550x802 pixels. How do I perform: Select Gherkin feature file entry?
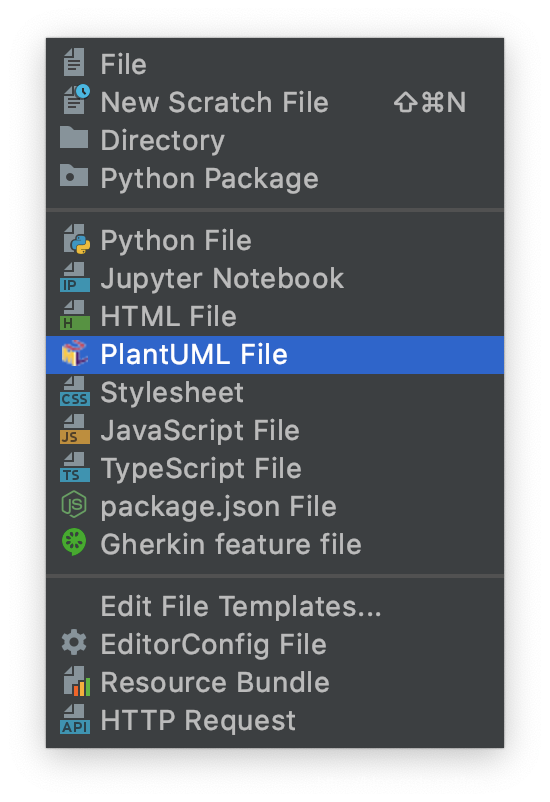pos(275,544)
